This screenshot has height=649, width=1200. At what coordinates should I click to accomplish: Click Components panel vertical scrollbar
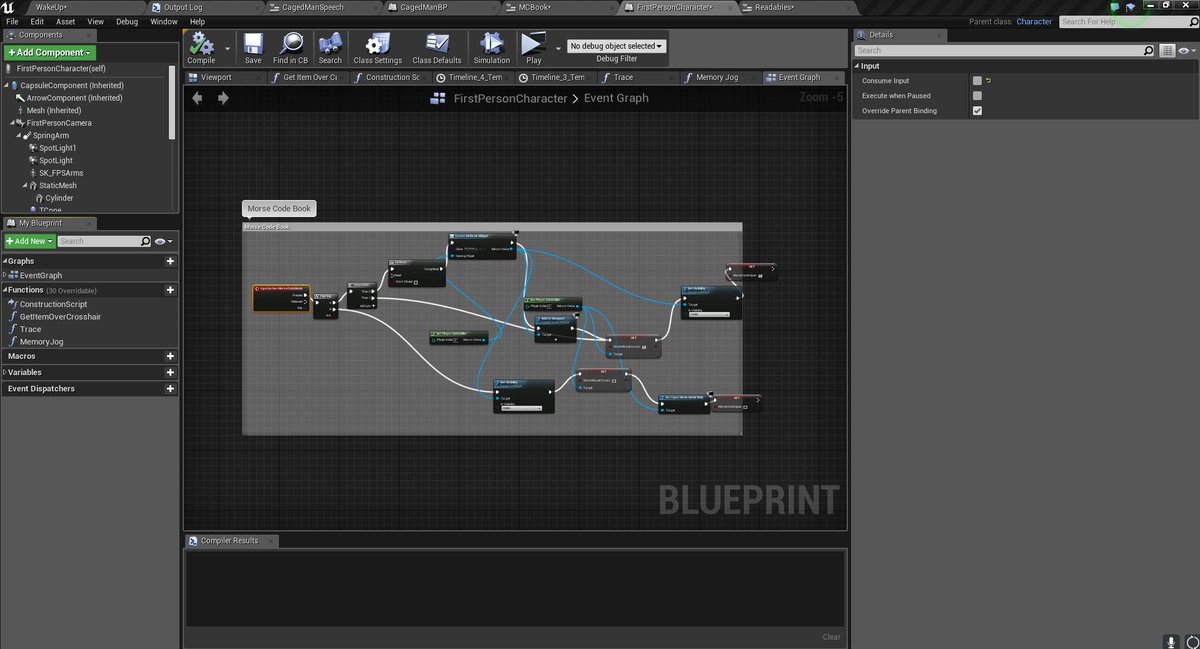(173, 100)
